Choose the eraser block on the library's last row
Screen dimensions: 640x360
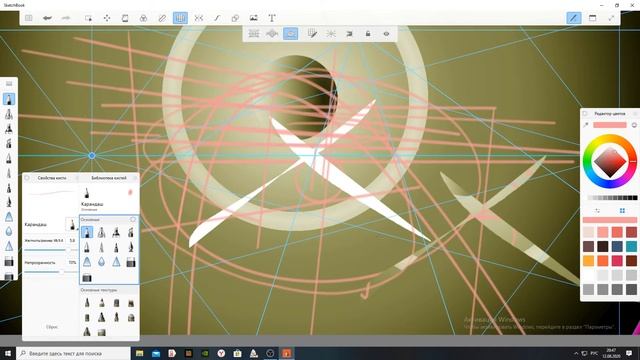pyautogui.click(x=87, y=278)
